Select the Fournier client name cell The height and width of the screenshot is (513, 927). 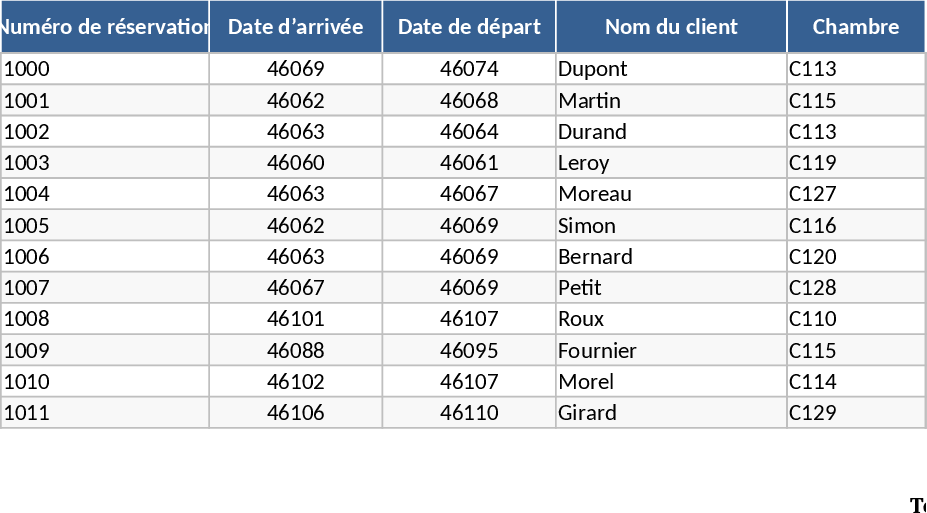pos(671,350)
